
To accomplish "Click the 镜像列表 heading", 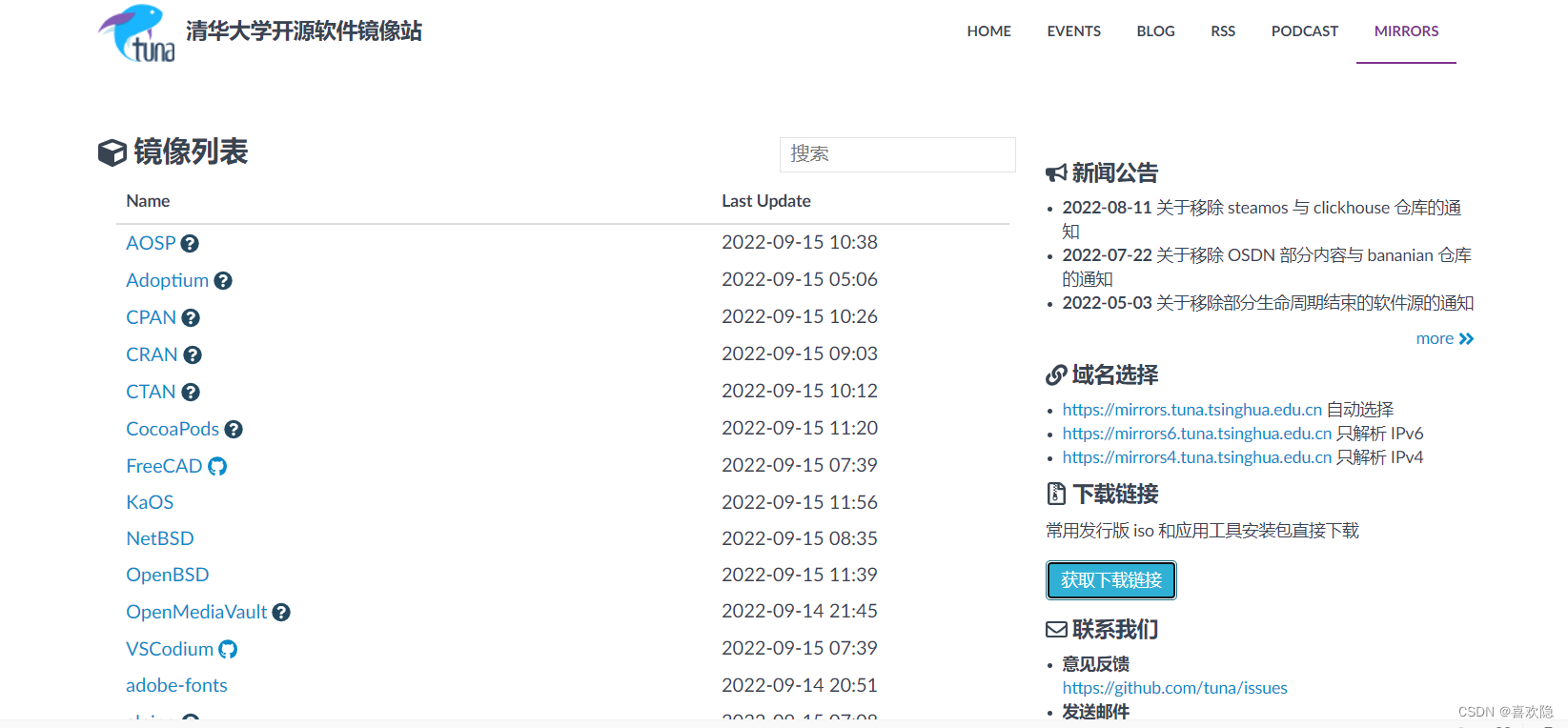I will [191, 152].
